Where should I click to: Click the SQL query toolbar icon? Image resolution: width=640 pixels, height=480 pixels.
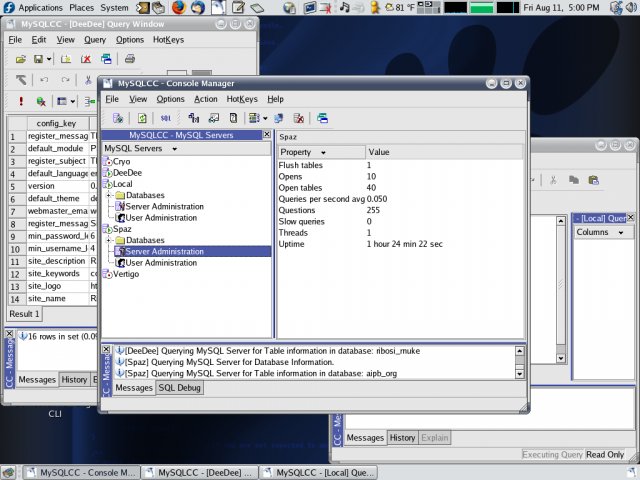click(x=165, y=118)
